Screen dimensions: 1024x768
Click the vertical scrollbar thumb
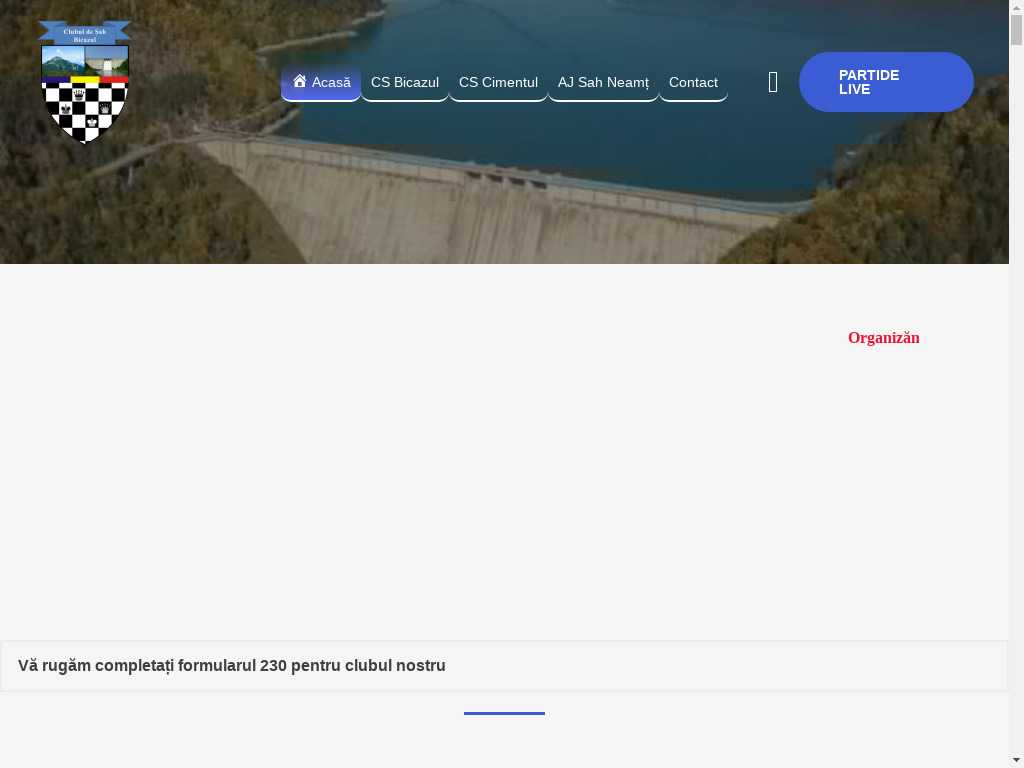pyautogui.click(x=1016, y=30)
